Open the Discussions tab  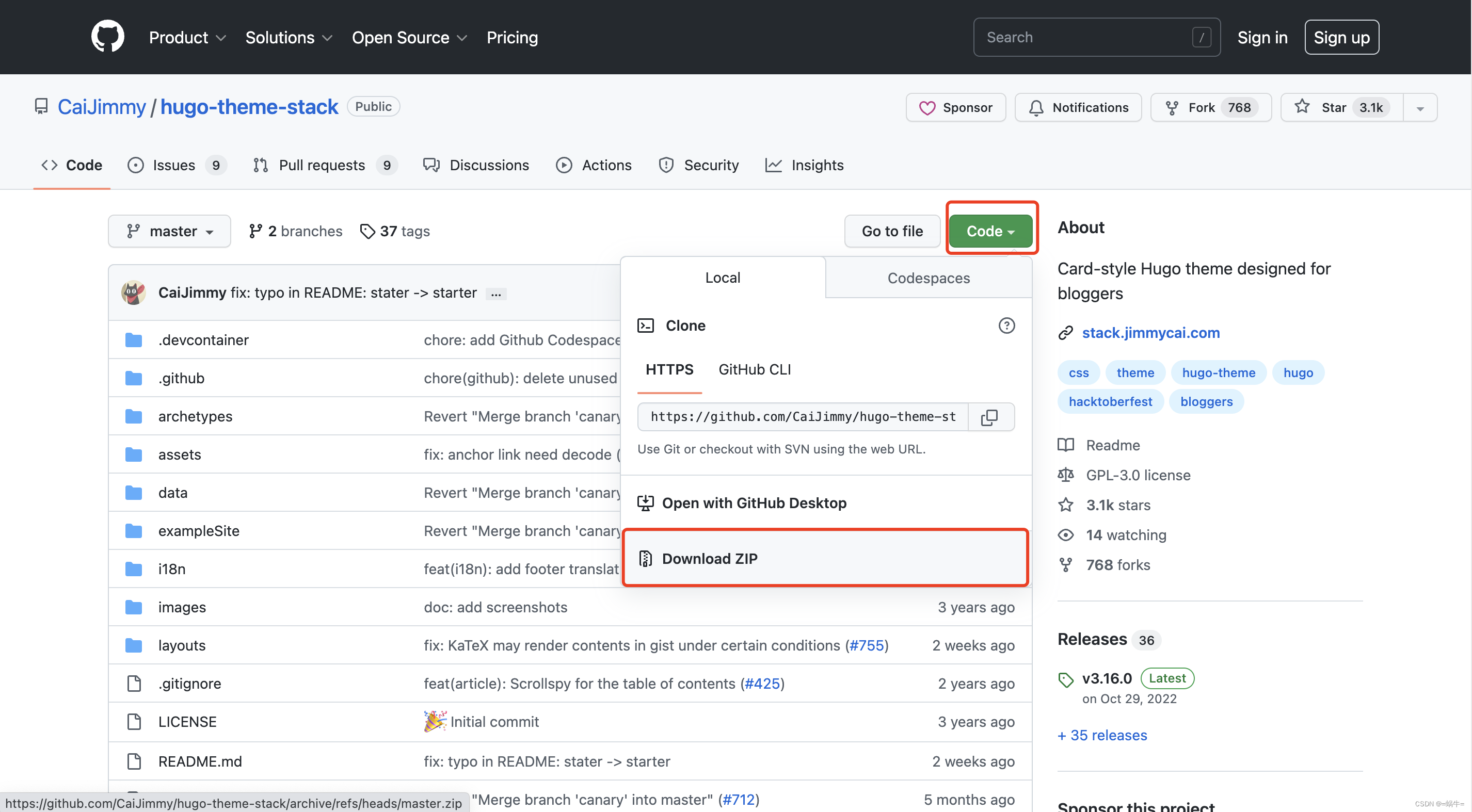click(x=476, y=166)
